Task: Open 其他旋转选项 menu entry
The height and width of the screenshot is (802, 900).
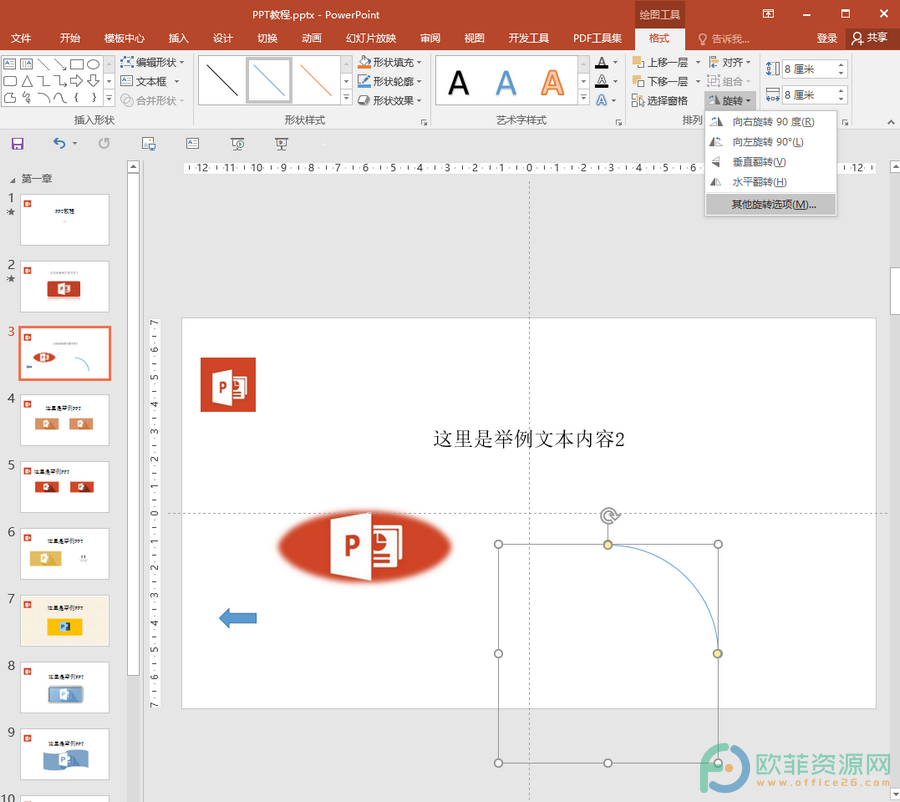Action: [770, 204]
